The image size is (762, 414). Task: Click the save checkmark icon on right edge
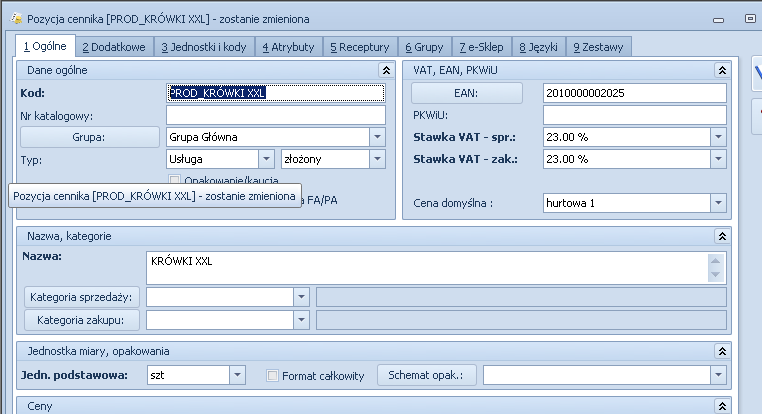pos(755,71)
